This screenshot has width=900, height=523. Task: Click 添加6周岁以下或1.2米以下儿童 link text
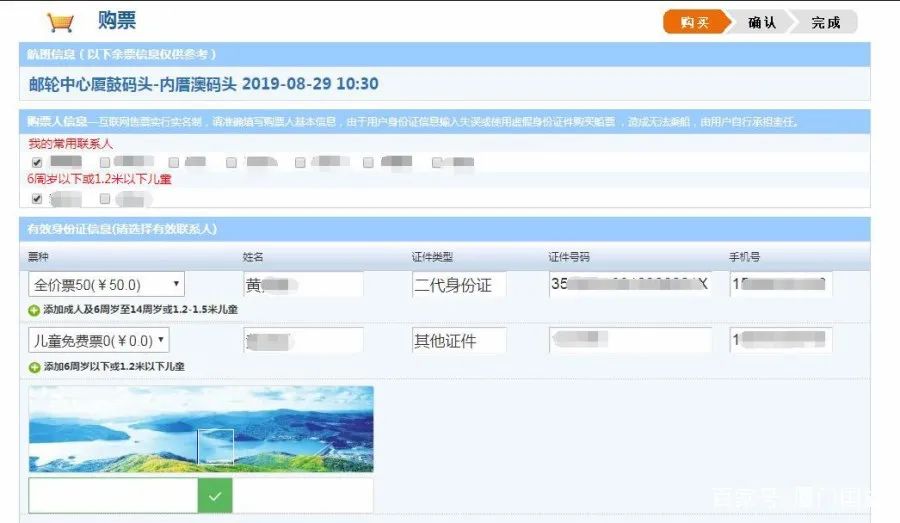(114, 367)
